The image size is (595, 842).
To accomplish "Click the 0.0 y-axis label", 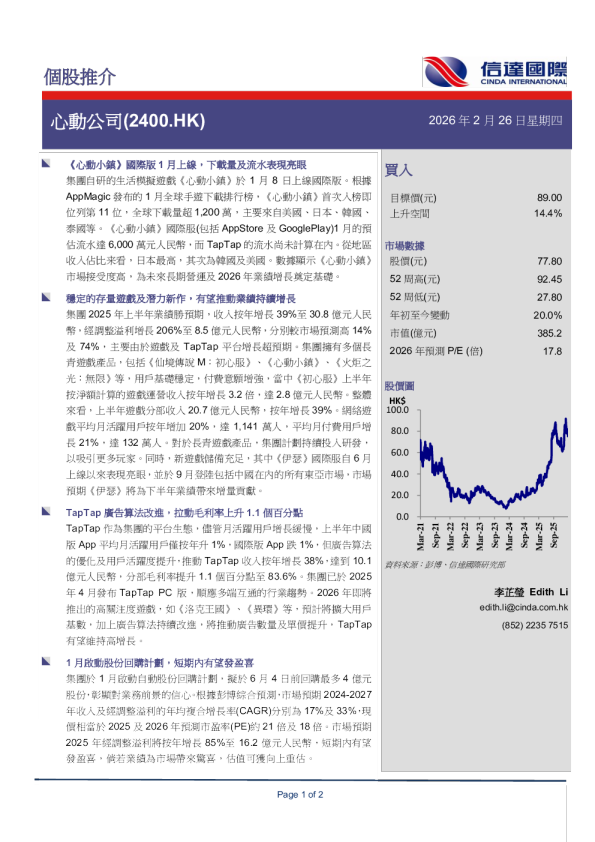I will [402, 517].
